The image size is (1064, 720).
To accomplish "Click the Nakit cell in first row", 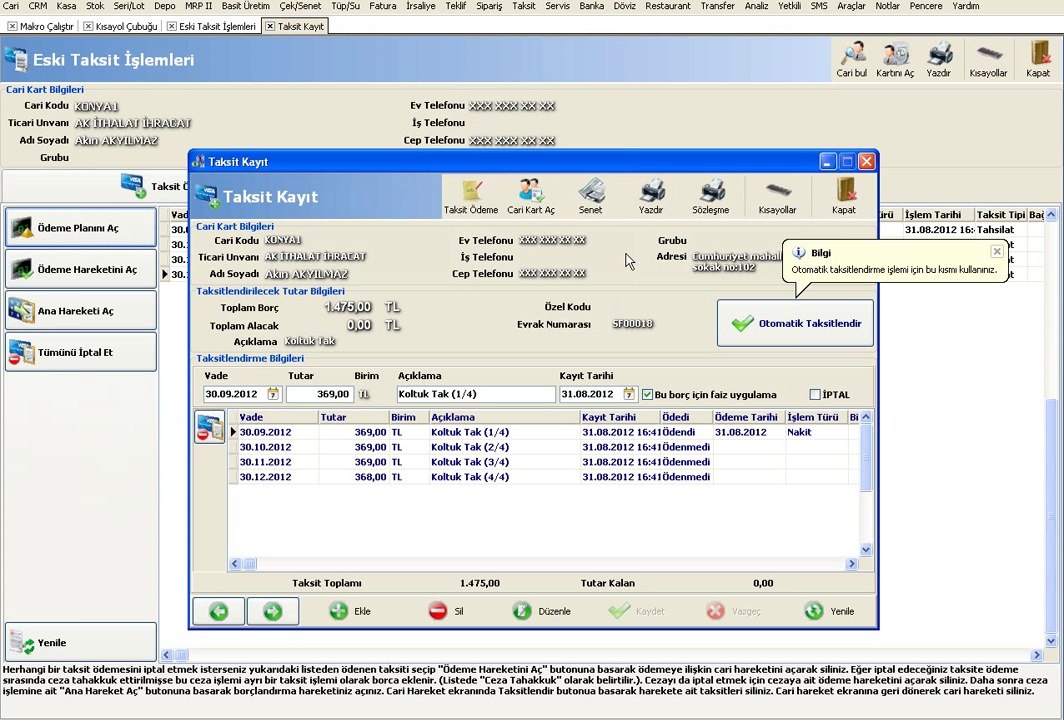I will (x=816, y=432).
